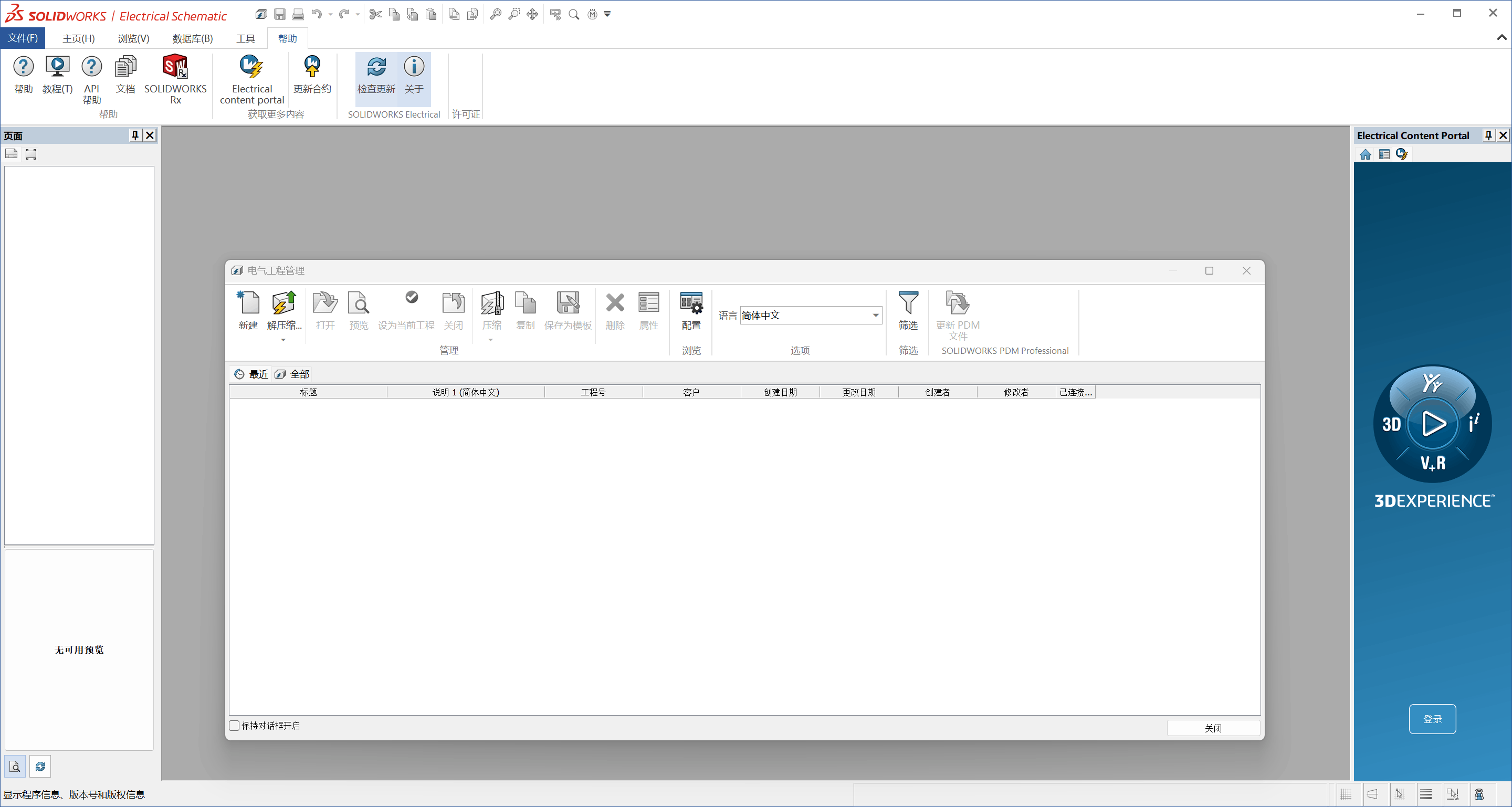Open the Configuration (配置) icon
This screenshot has height=807, width=1512.
[691, 303]
